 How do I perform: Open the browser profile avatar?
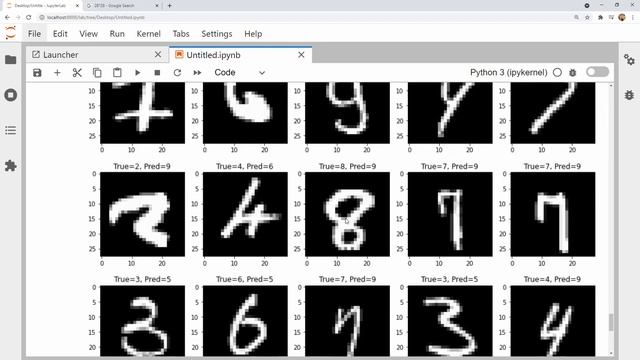click(x=622, y=17)
